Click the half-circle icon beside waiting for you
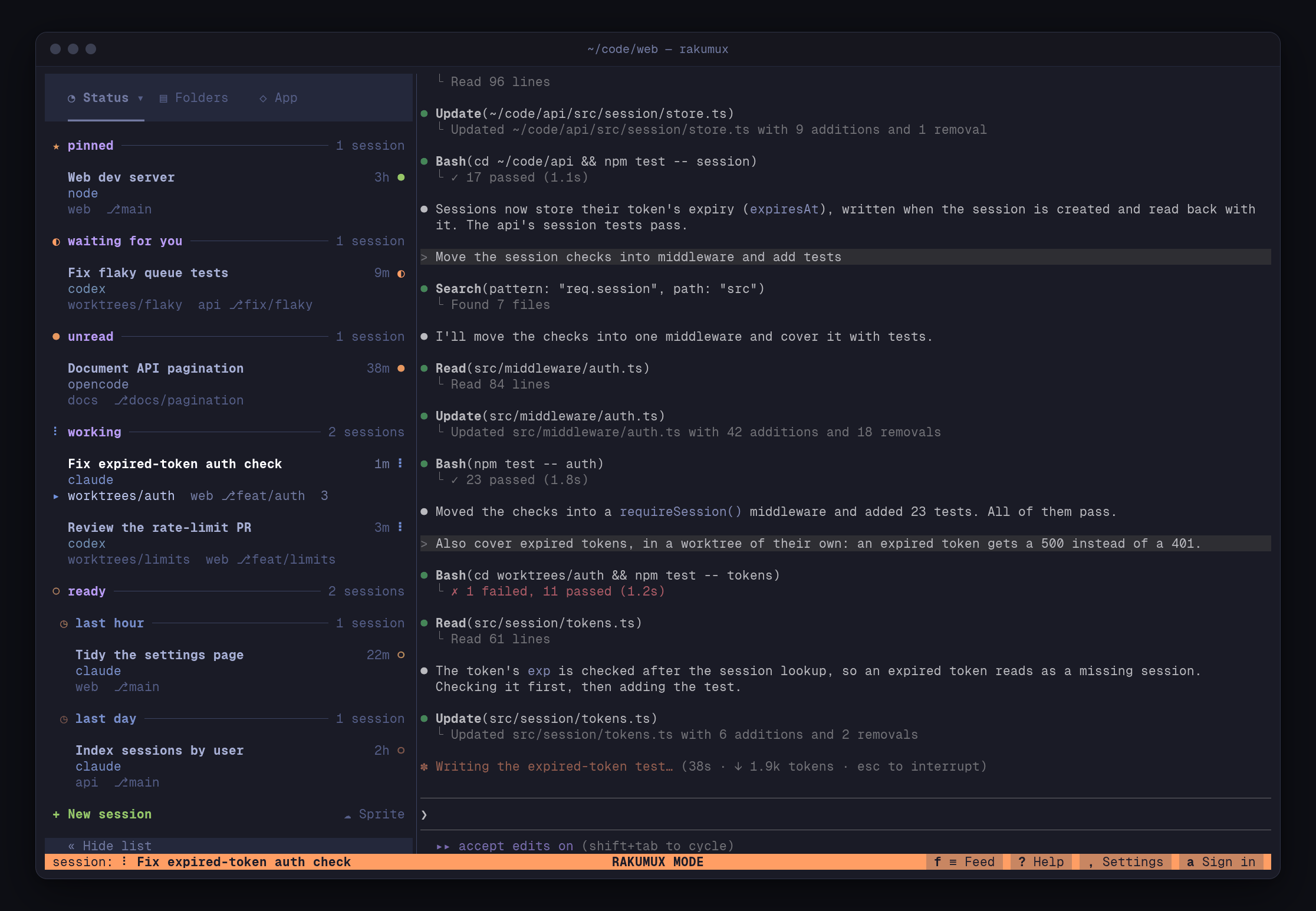 pyautogui.click(x=56, y=242)
